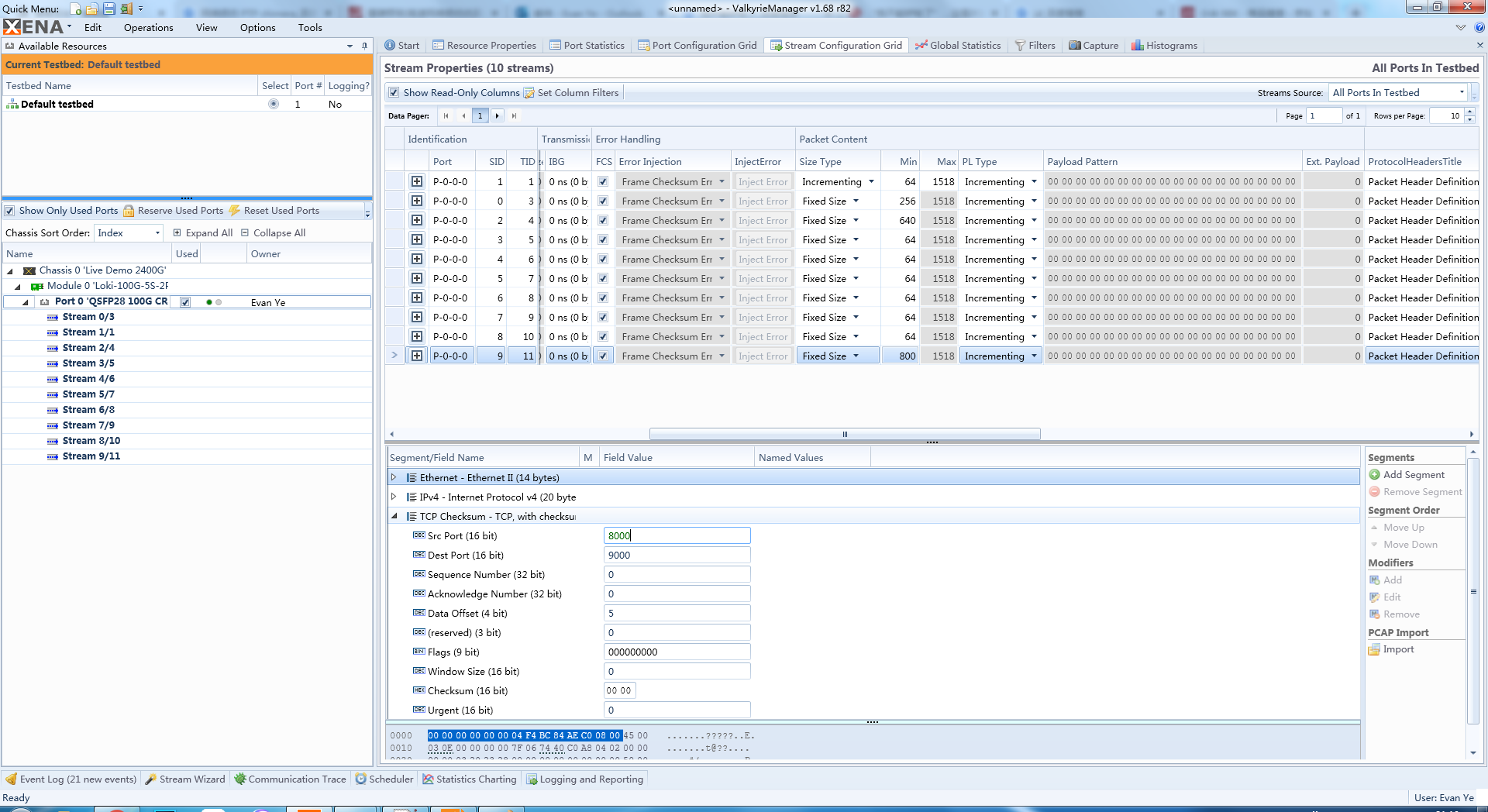The width and height of the screenshot is (1488, 812).
Task: Click Expand All in resource tree
Action: click(202, 232)
